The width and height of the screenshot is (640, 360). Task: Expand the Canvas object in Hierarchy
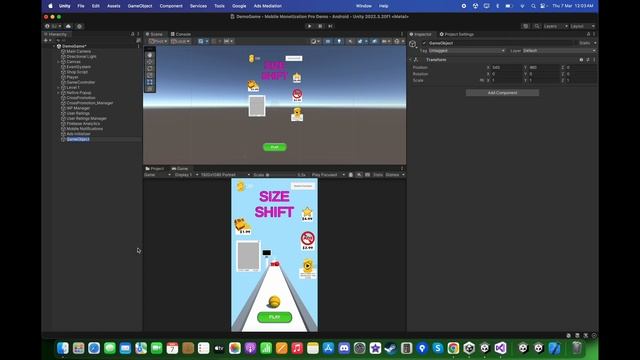(59, 62)
